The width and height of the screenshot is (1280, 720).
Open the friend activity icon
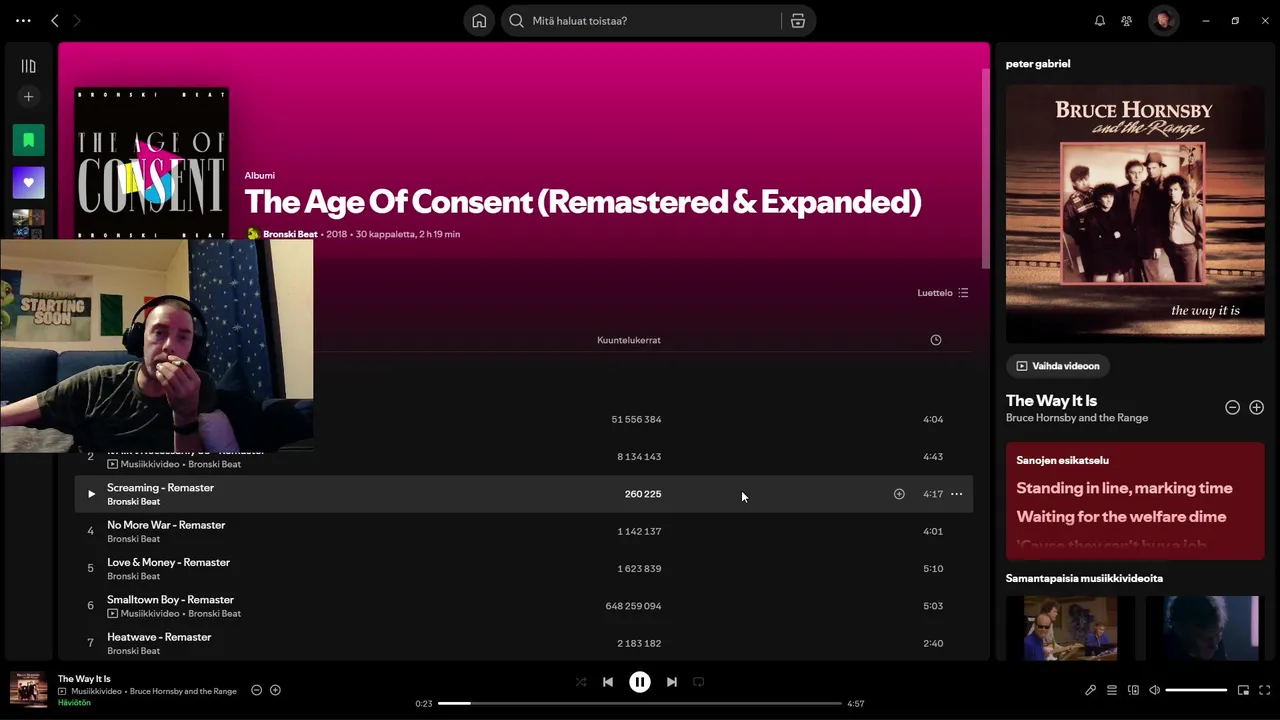pos(1127,21)
